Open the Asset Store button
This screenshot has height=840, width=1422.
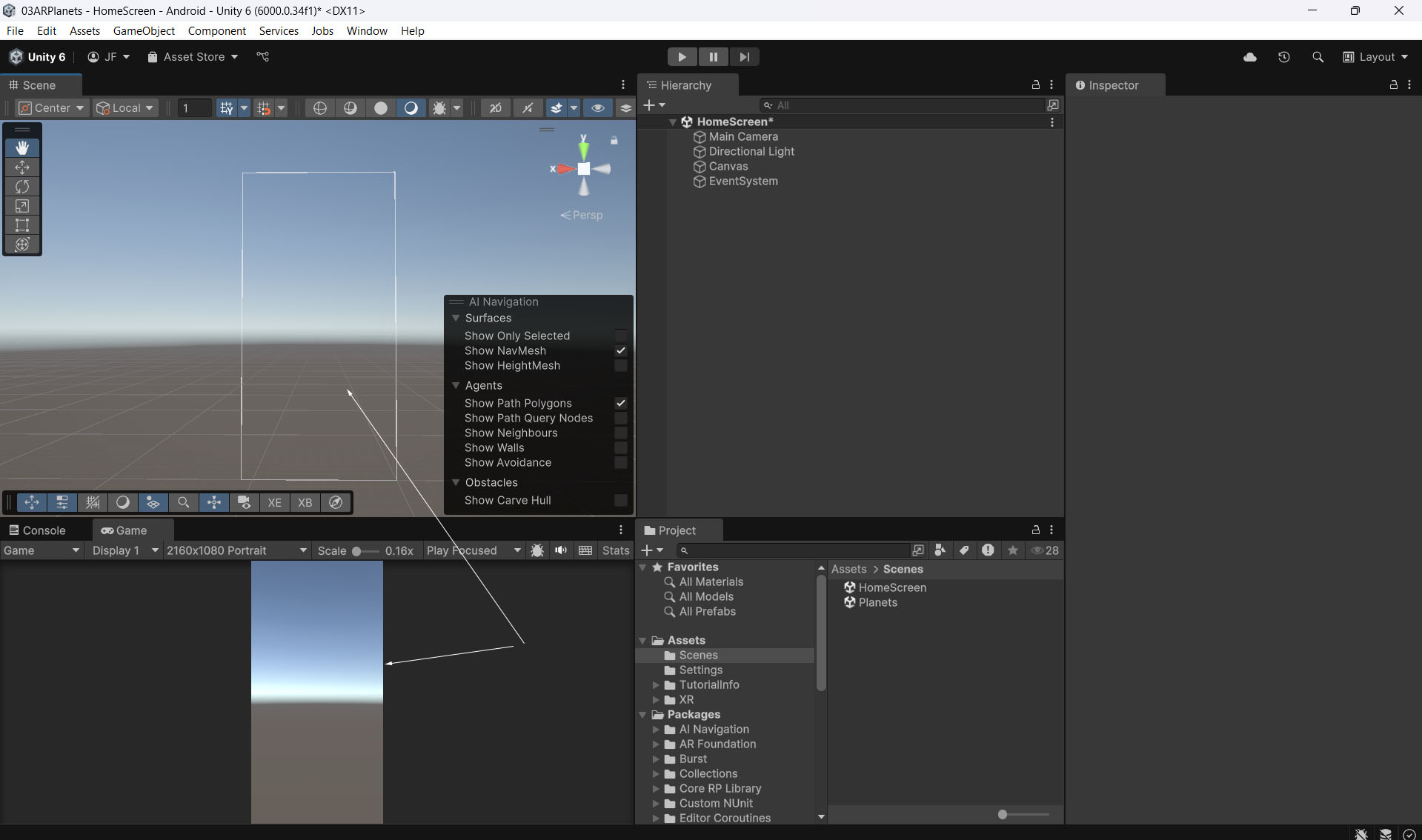[x=193, y=57]
